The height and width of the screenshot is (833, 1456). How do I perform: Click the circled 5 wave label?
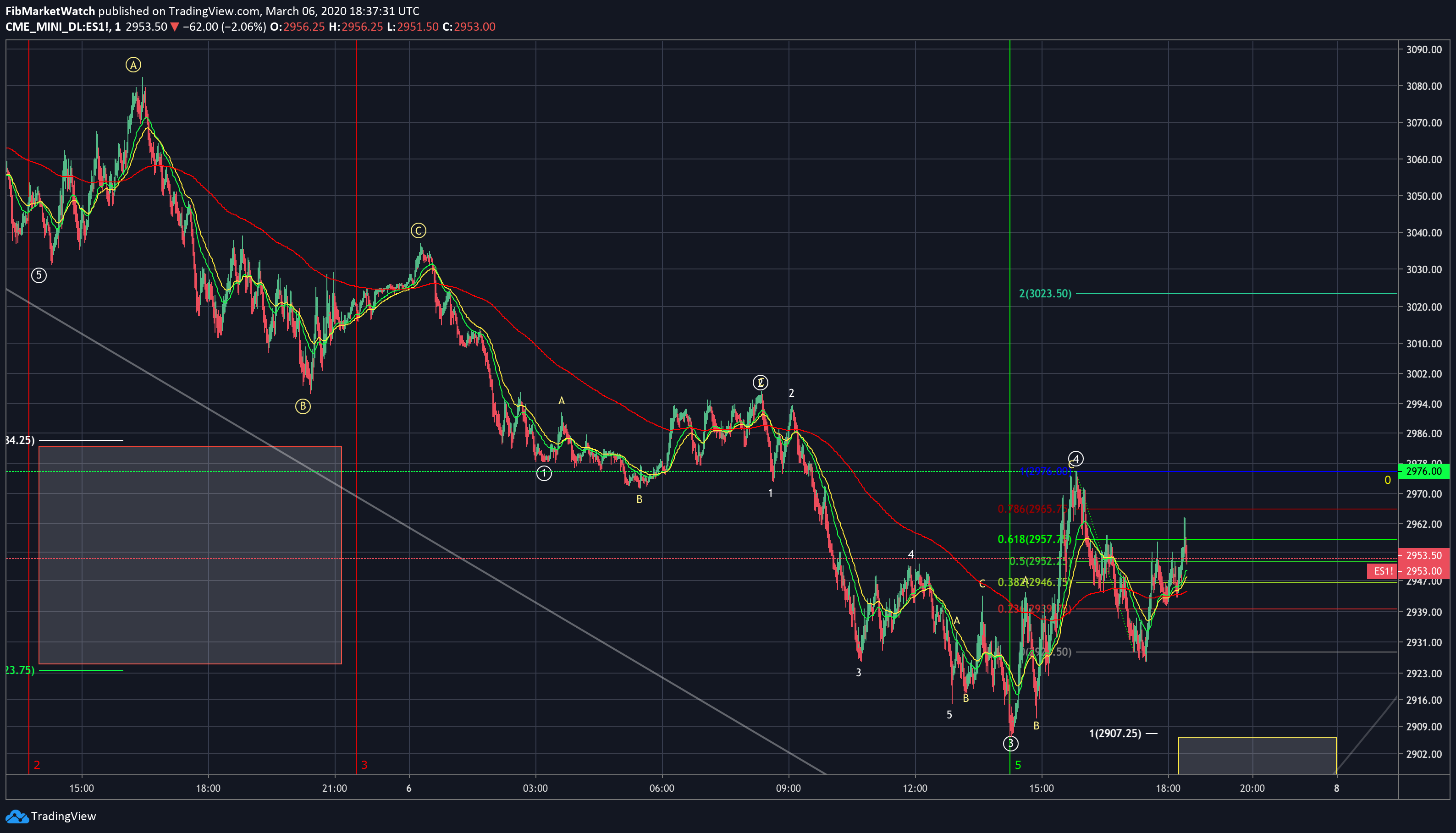pyautogui.click(x=39, y=276)
